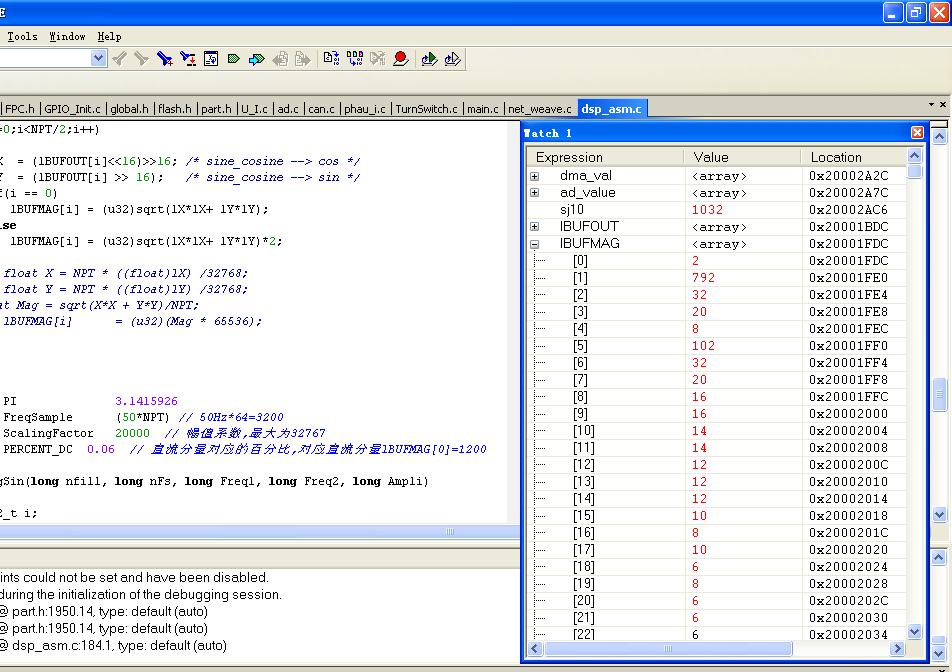
Task: Click location 0x20002A2C of dma_val
Action: click(x=848, y=175)
